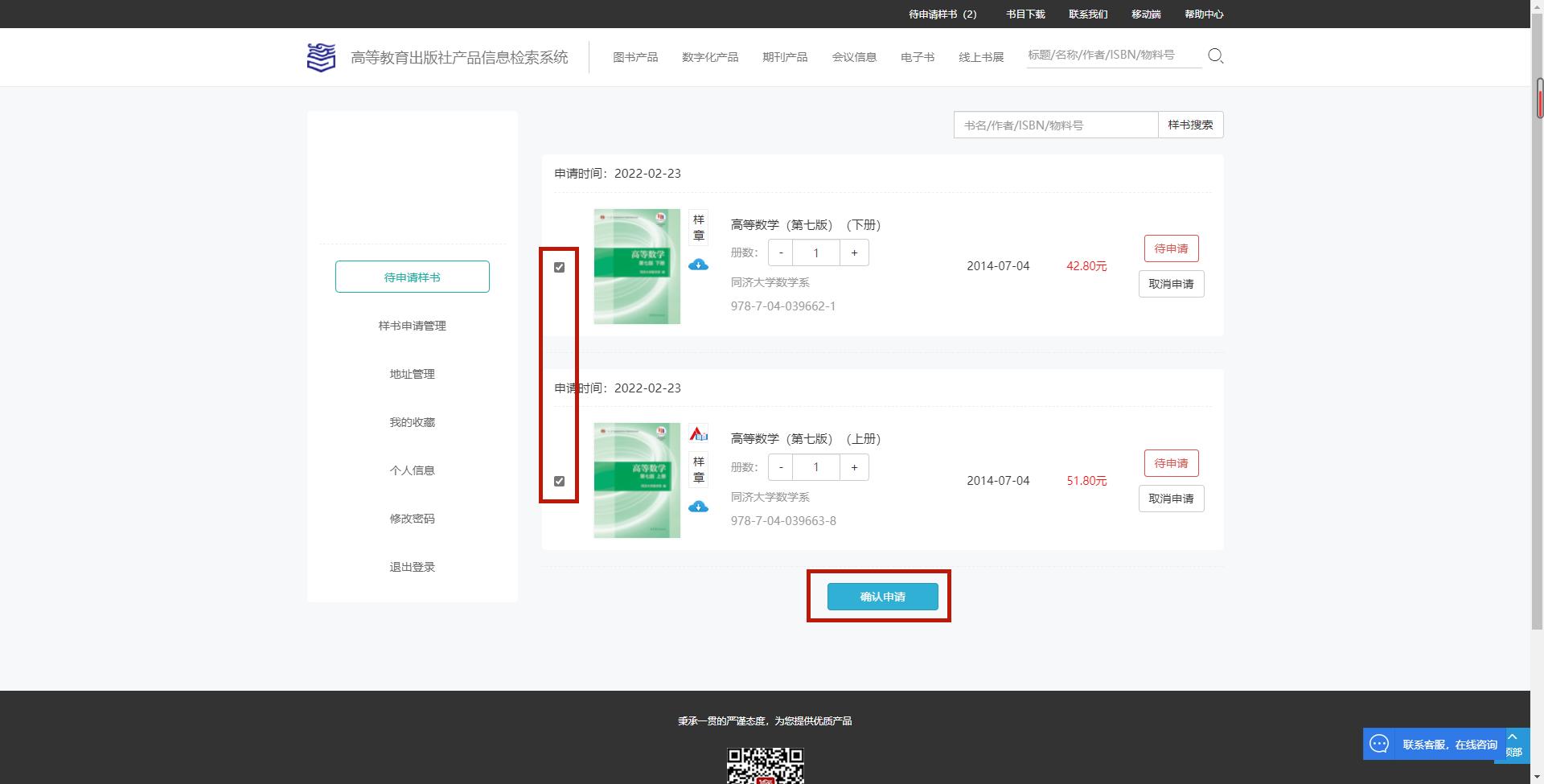This screenshot has height=784, width=1544.
Task: Click the publisher logo icon in the header
Action: coord(320,56)
